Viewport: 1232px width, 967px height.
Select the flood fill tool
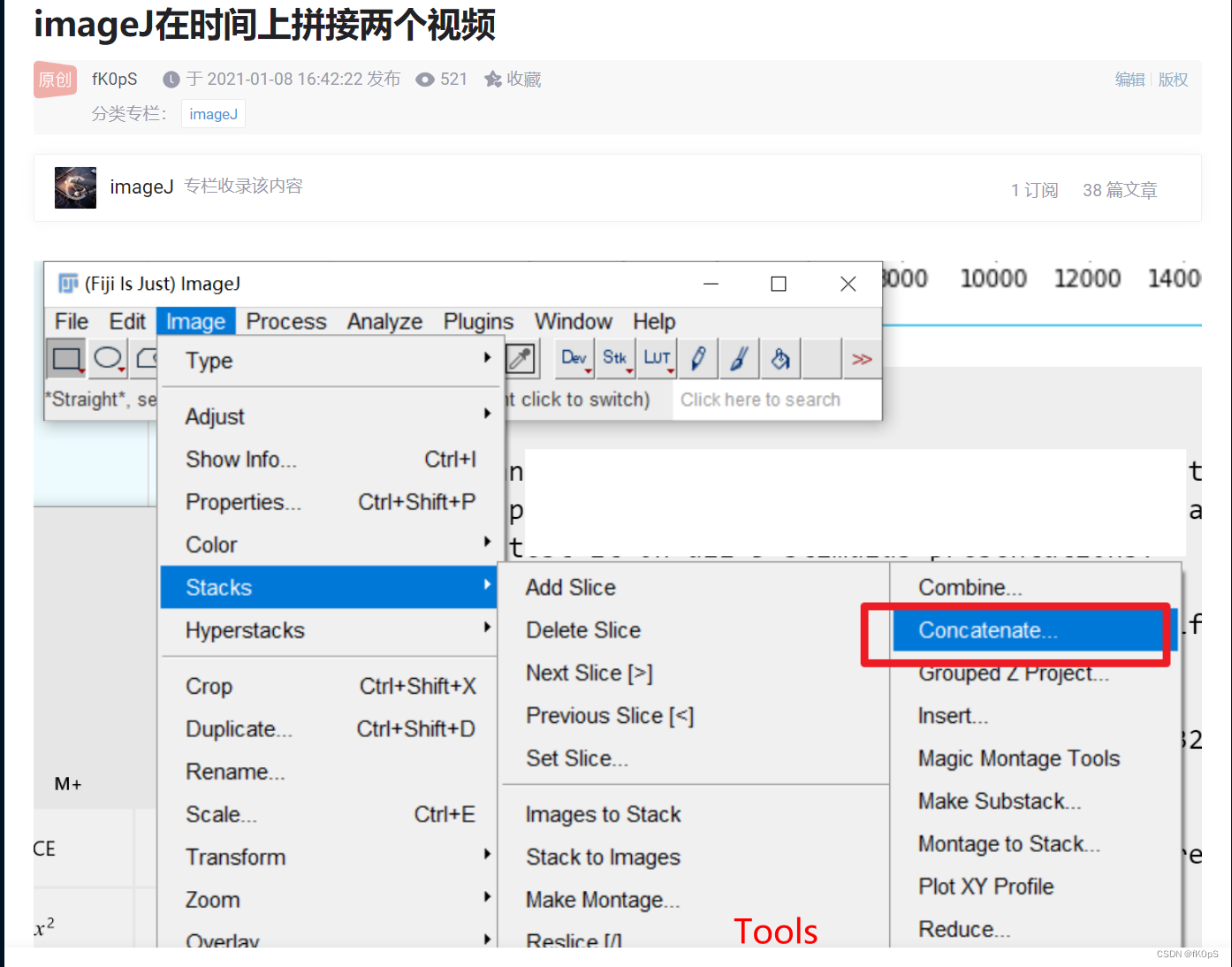[x=780, y=358]
